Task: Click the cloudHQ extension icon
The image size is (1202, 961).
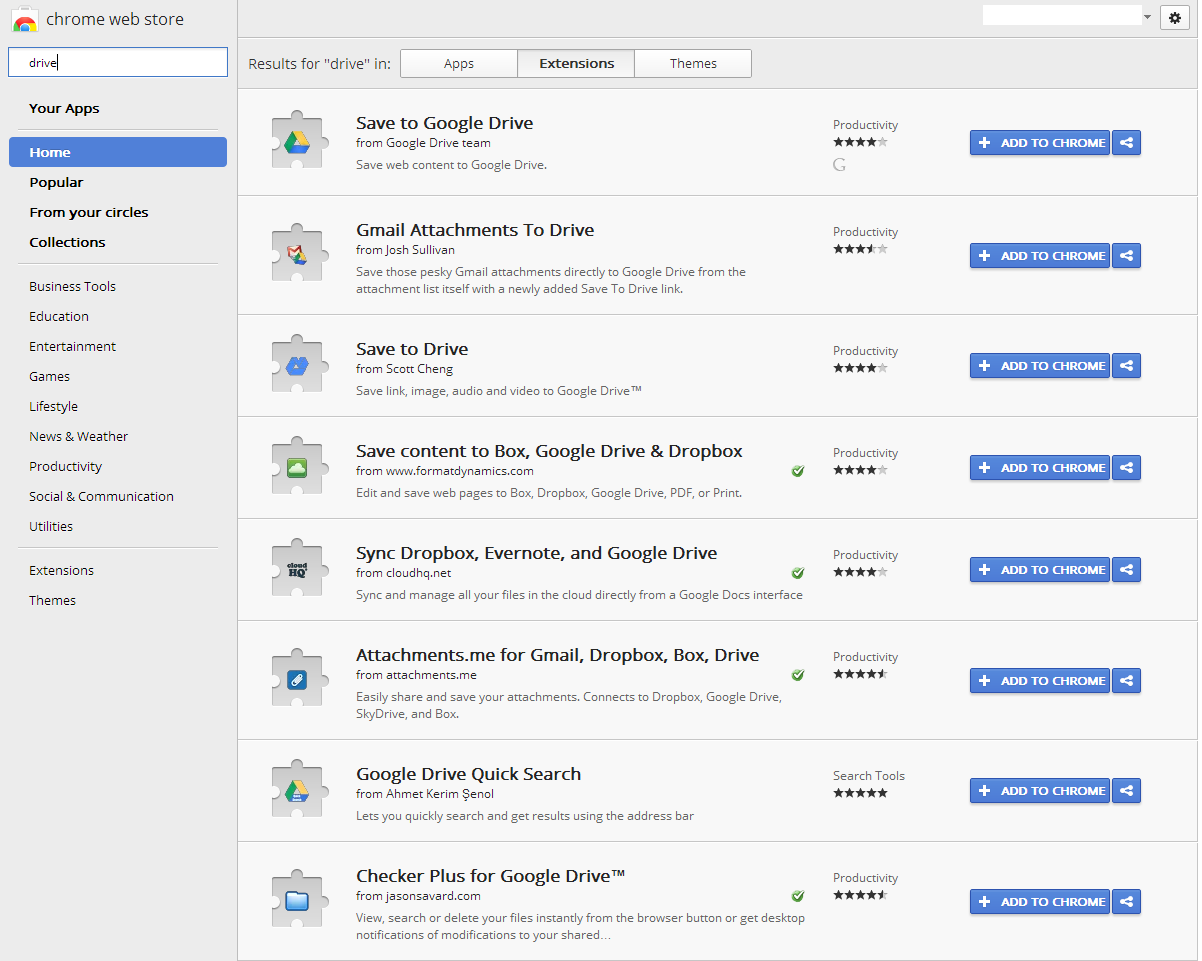Action: pos(299,566)
